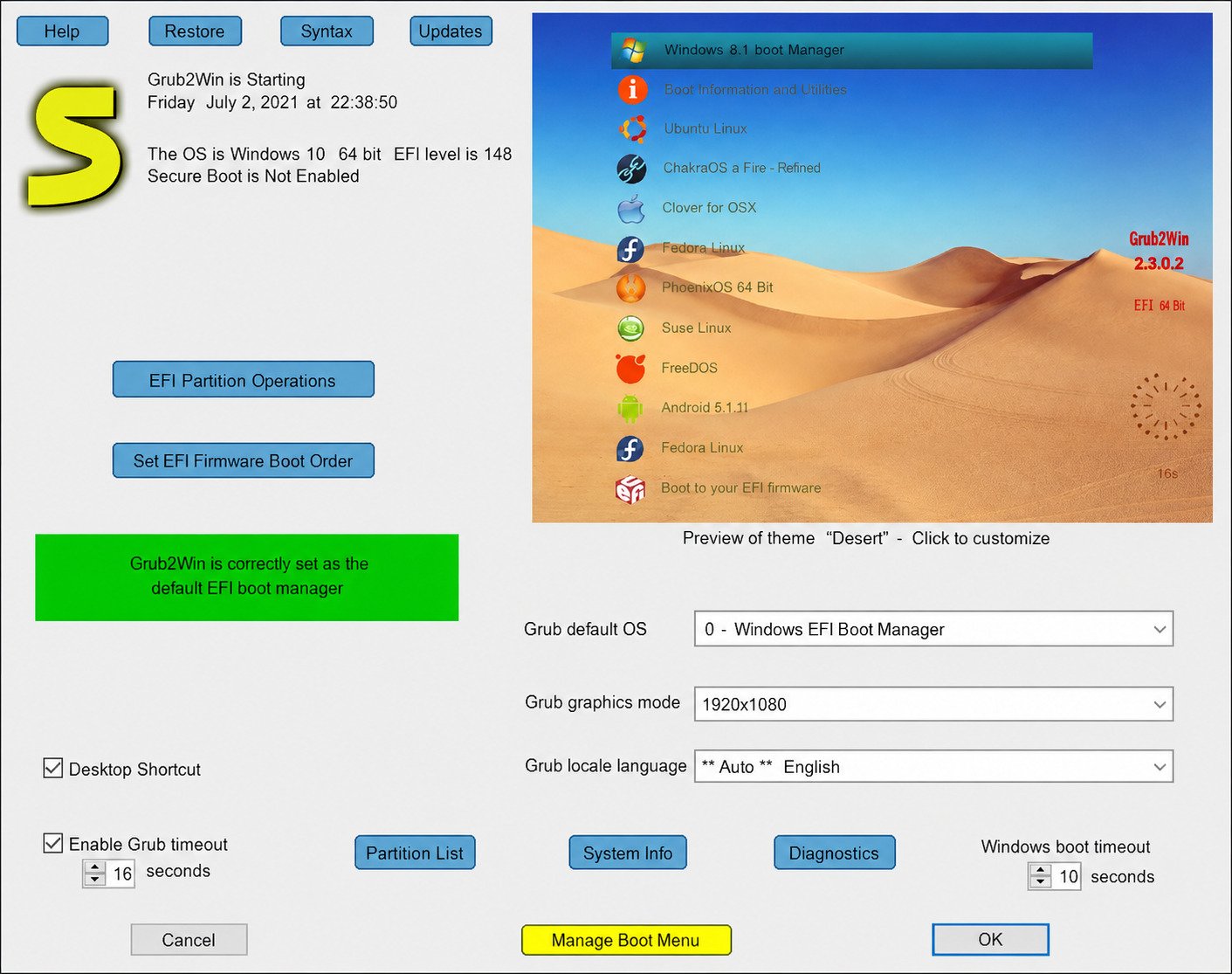Click the Android 5.1.11 text
Viewport: 1232px width, 974px height.
(x=705, y=408)
